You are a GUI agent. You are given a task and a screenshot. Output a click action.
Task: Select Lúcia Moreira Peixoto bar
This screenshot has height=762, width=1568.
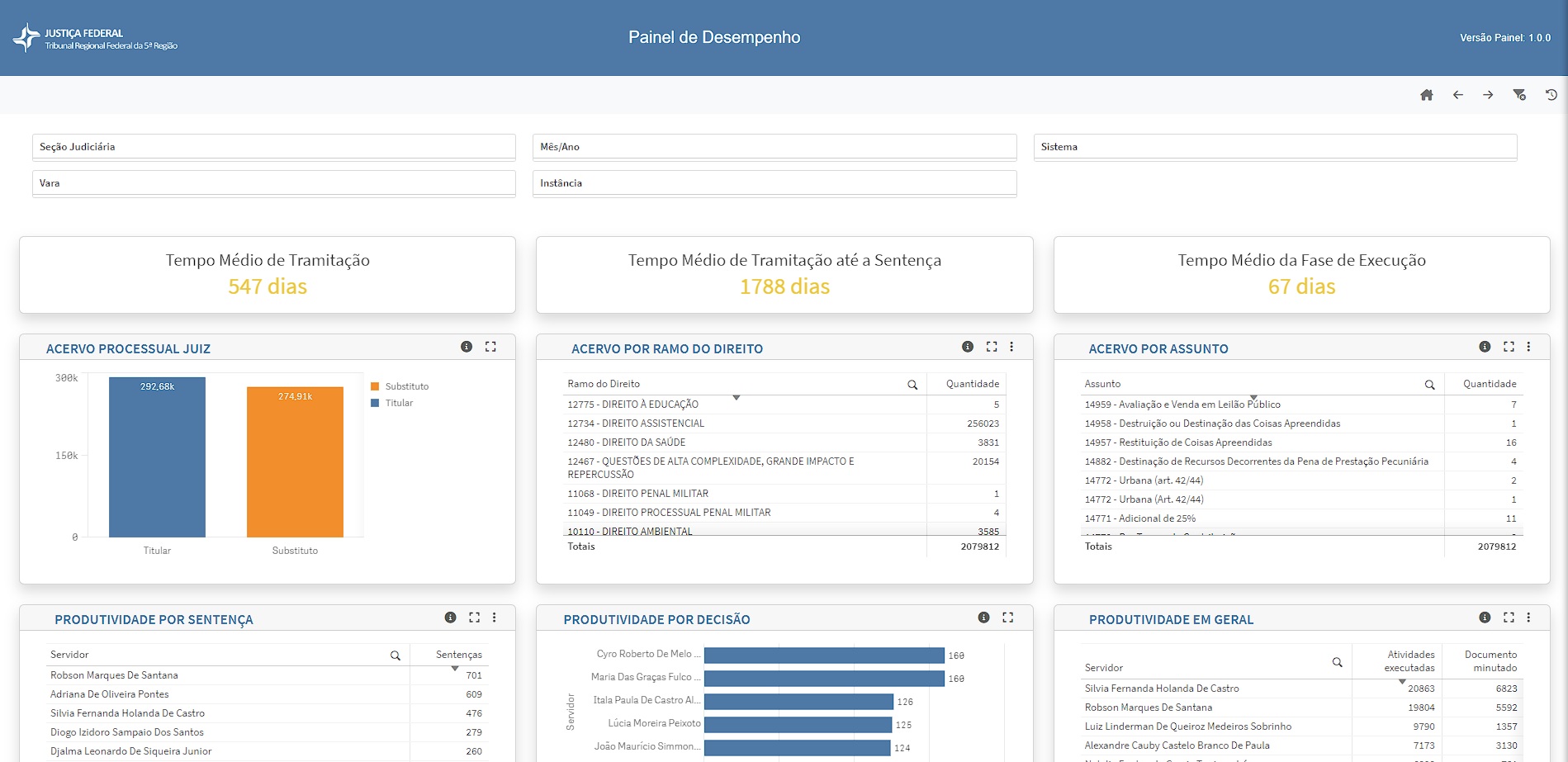(x=798, y=725)
